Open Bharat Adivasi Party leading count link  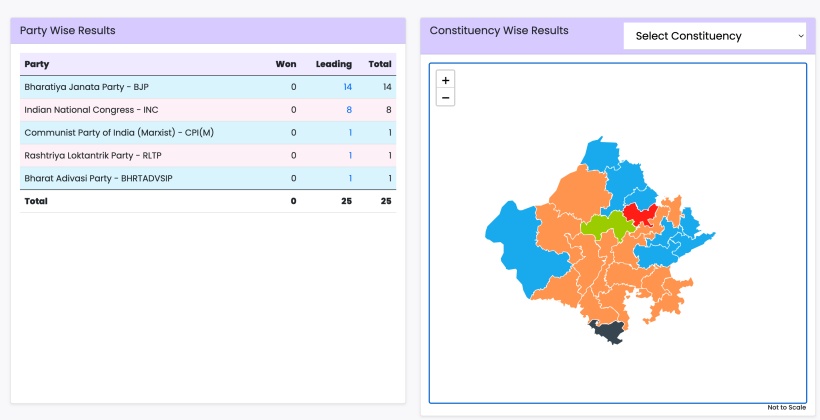pos(350,179)
